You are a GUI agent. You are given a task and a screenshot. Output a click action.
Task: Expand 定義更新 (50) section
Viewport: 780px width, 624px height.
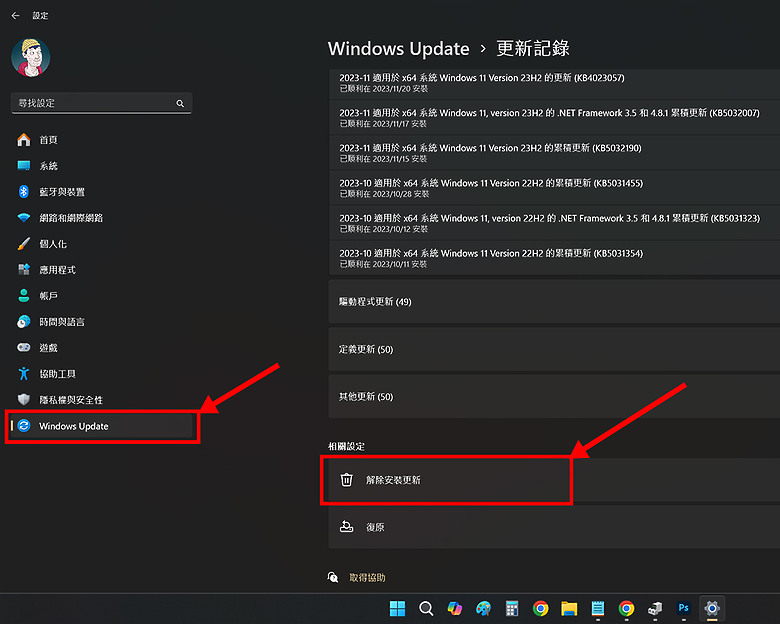554,349
